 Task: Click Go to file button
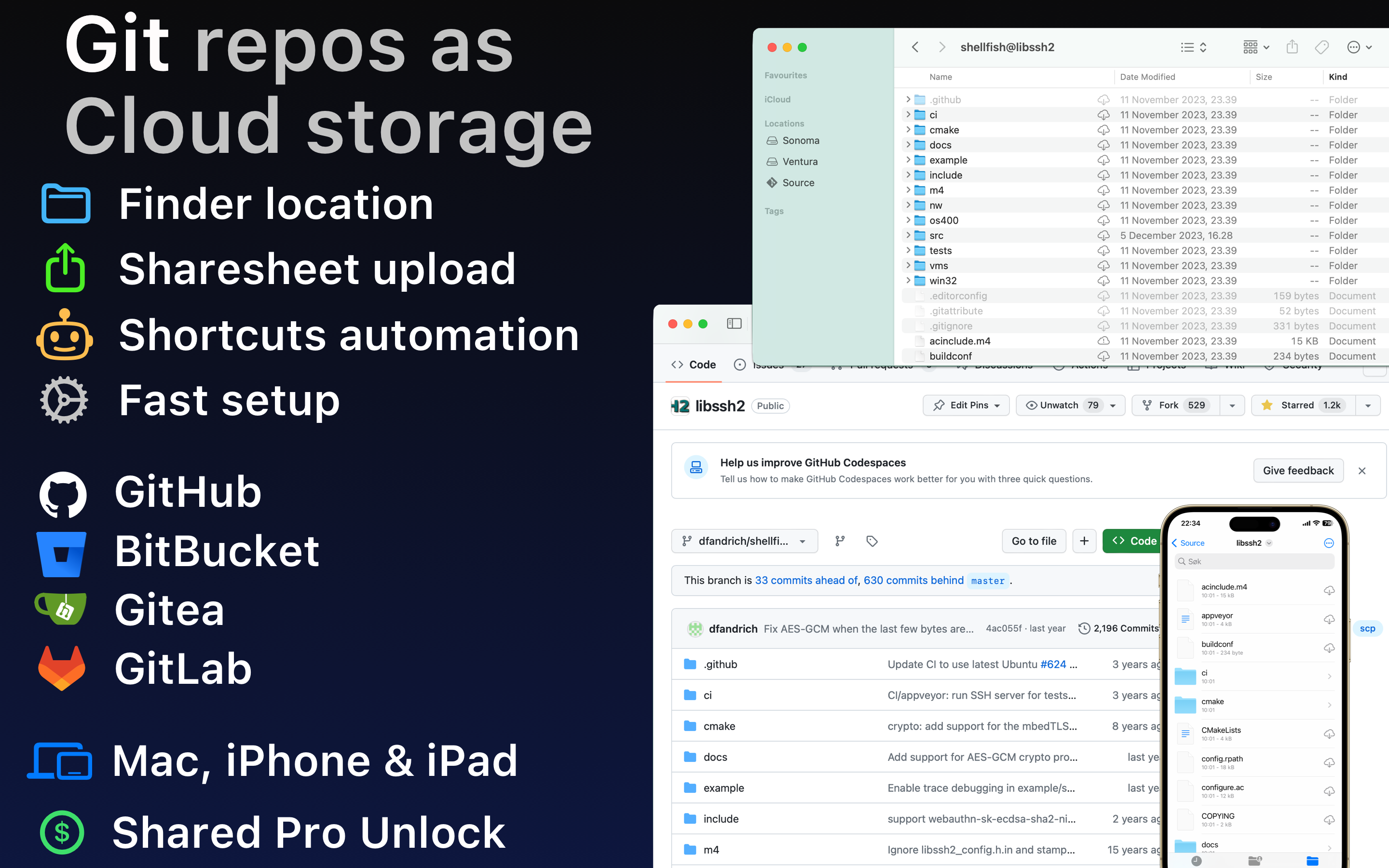[x=1034, y=541]
